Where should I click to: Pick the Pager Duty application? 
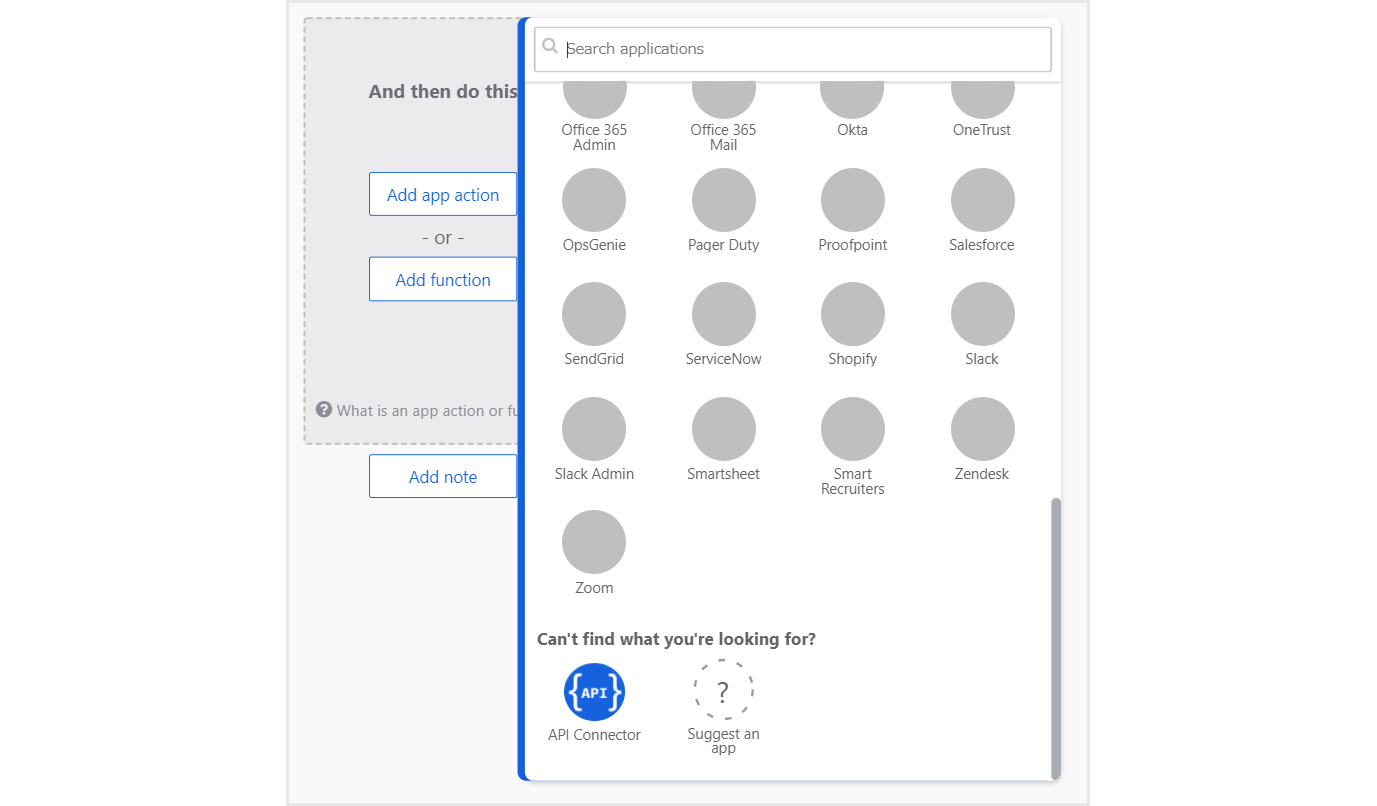pyautogui.click(x=723, y=200)
